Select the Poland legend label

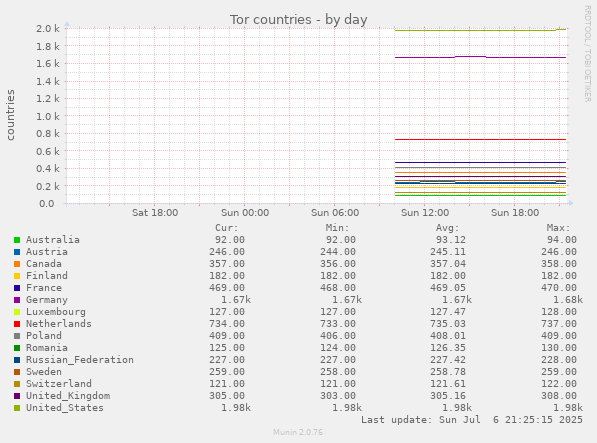(x=43, y=336)
